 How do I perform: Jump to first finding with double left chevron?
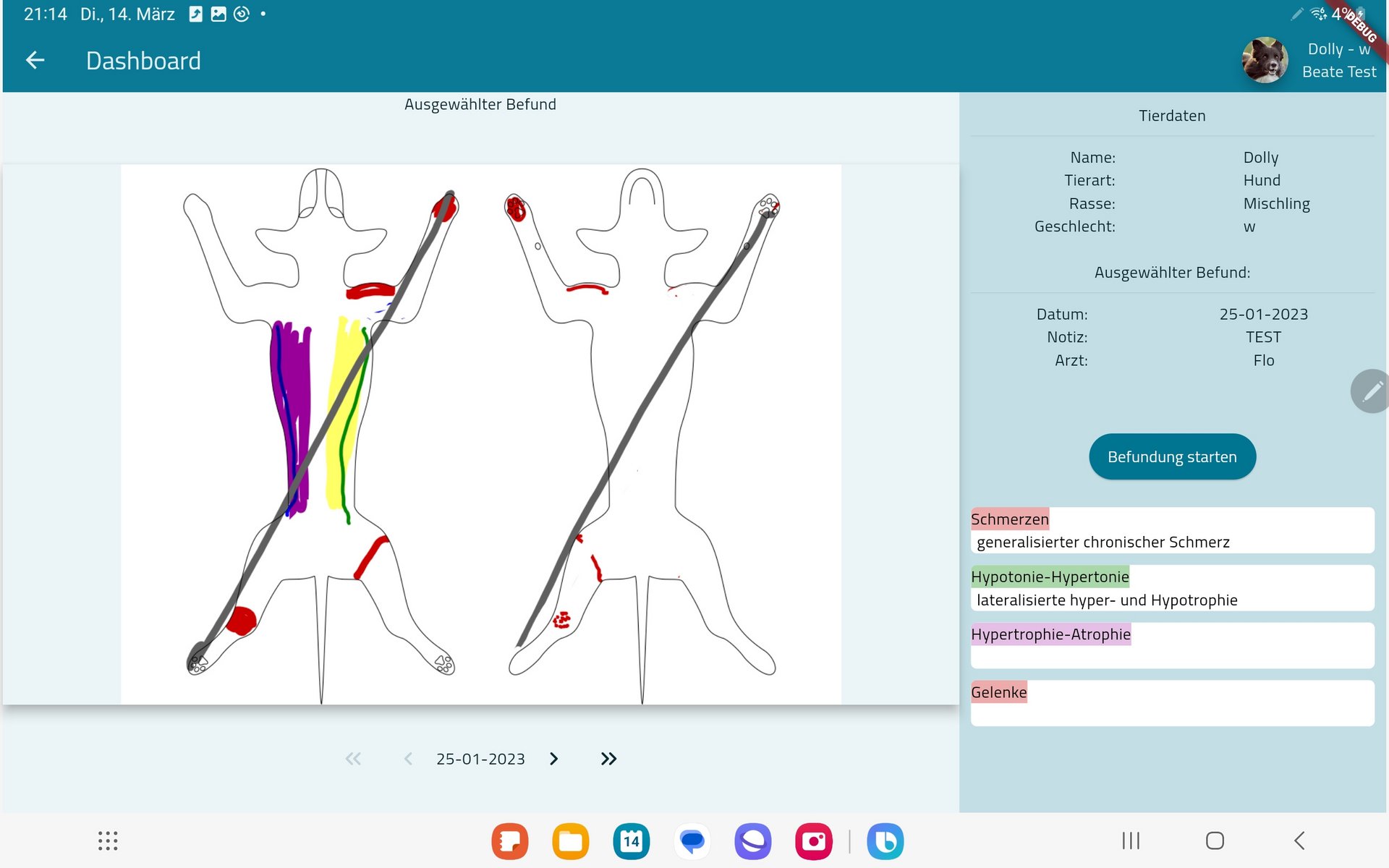[353, 759]
